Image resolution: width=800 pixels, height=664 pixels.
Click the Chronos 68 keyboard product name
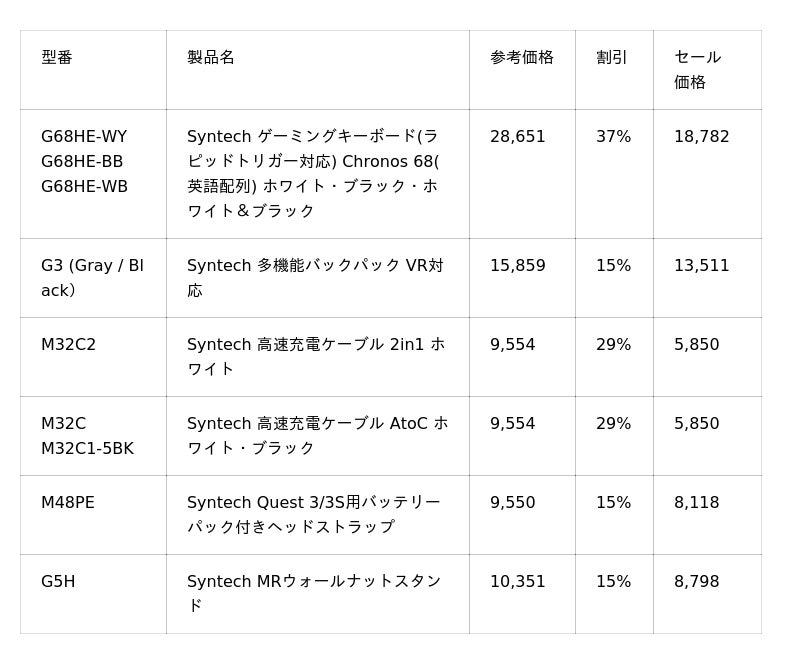[x=313, y=174]
